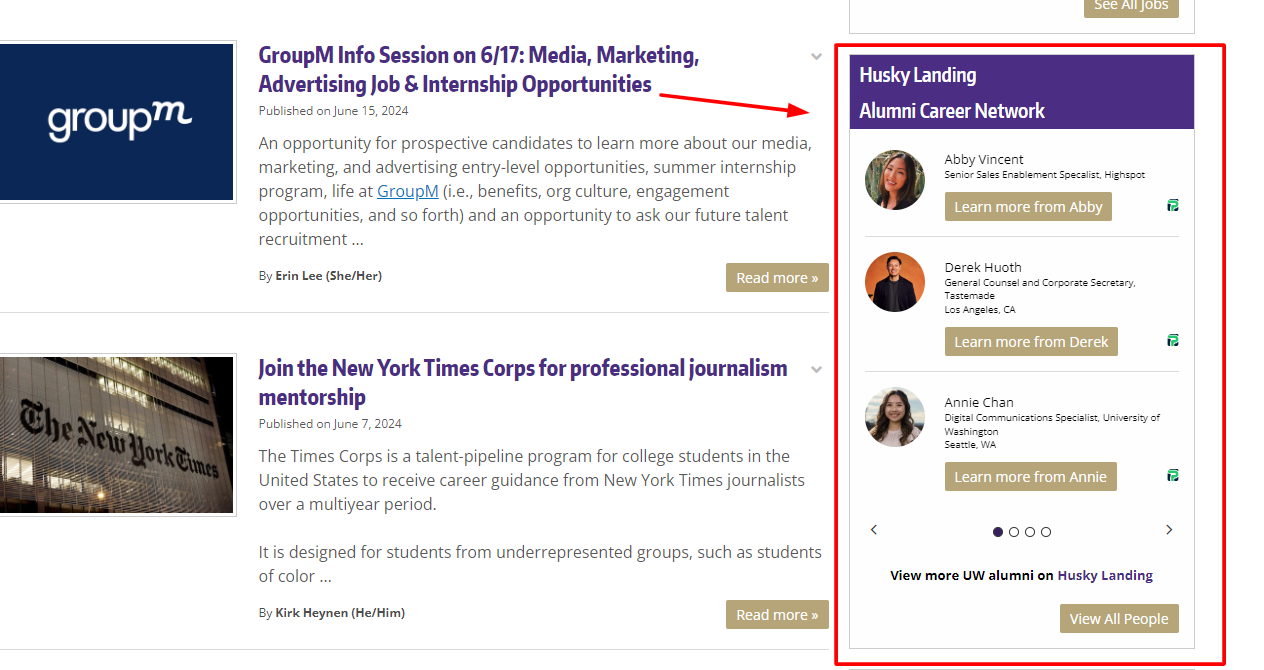Image resolution: width=1264 pixels, height=670 pixels.
Task: Click Read more on the GroupM article
Action: [x=777, y=278]
